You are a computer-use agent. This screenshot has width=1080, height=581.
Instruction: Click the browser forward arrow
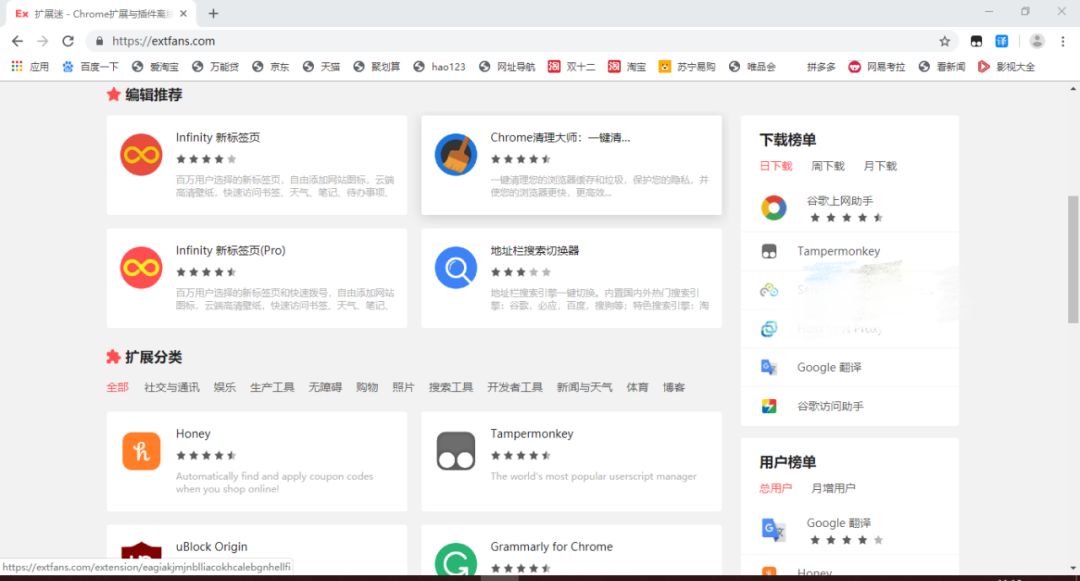43,41
